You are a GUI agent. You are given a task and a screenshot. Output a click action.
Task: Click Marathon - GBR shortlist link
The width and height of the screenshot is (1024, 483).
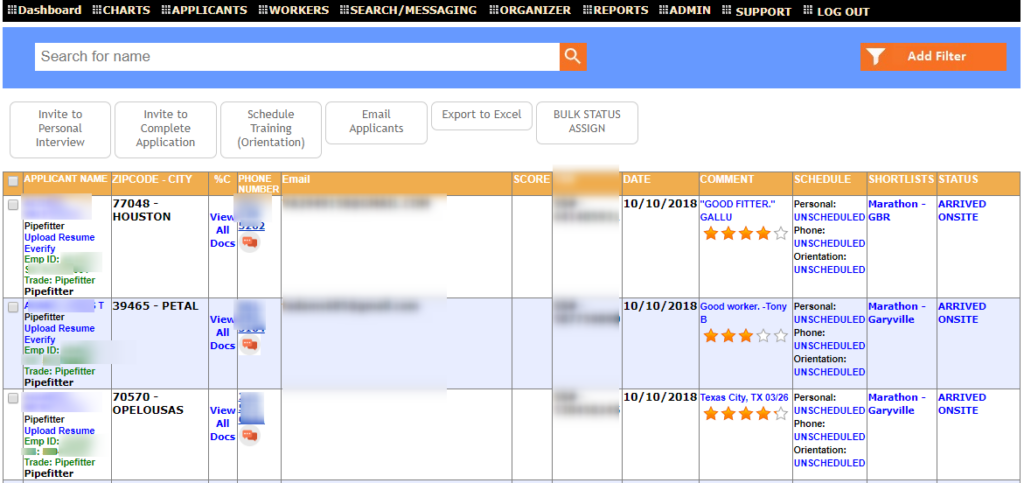pos(897,210)
